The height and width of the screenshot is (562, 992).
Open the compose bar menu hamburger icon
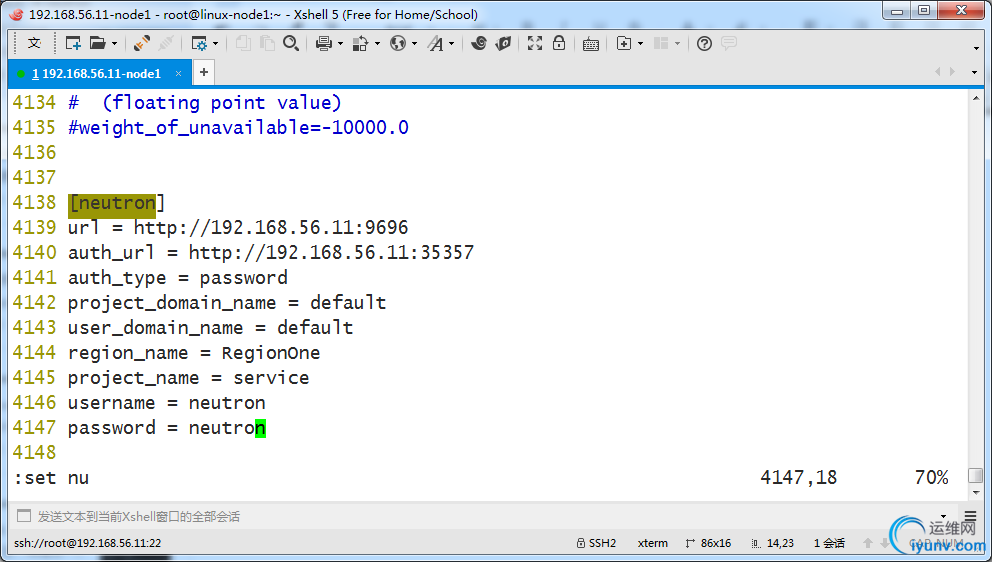point(970,516)
